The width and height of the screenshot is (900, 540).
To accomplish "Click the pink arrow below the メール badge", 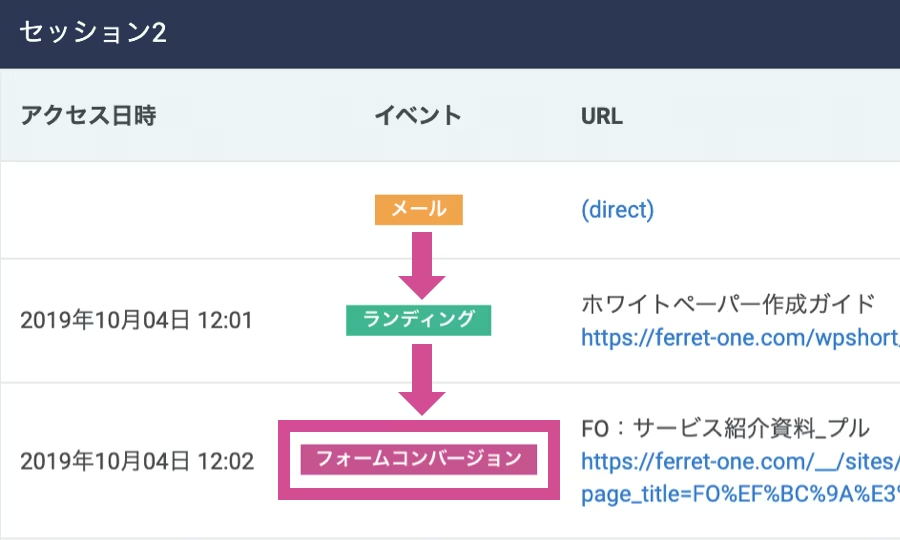I will [x=422, y=264].
